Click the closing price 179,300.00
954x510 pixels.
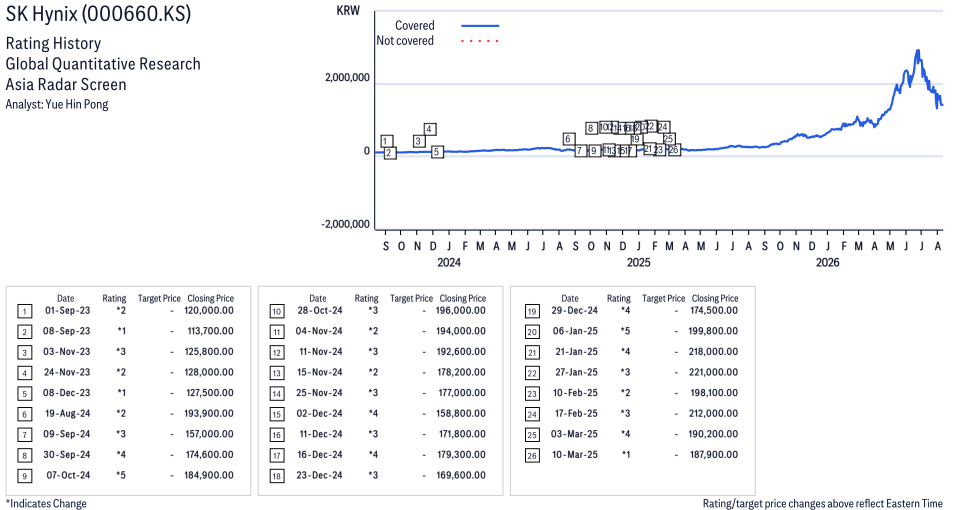click(x=462, y=455)
